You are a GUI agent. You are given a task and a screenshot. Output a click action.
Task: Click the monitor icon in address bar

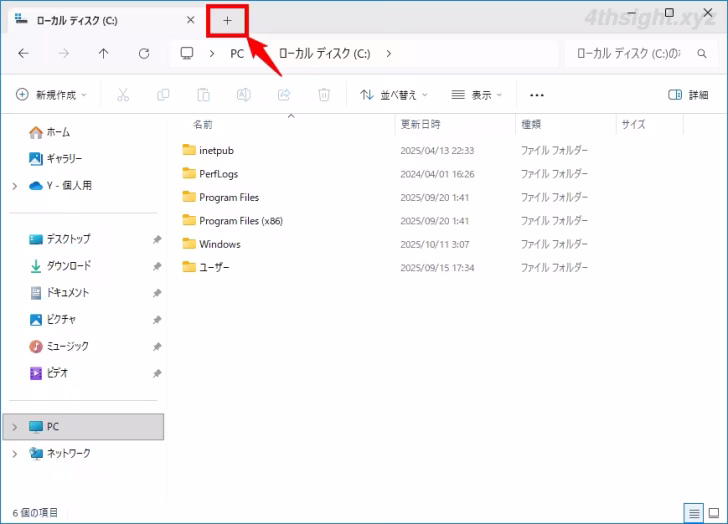click(x=187, y=53)
